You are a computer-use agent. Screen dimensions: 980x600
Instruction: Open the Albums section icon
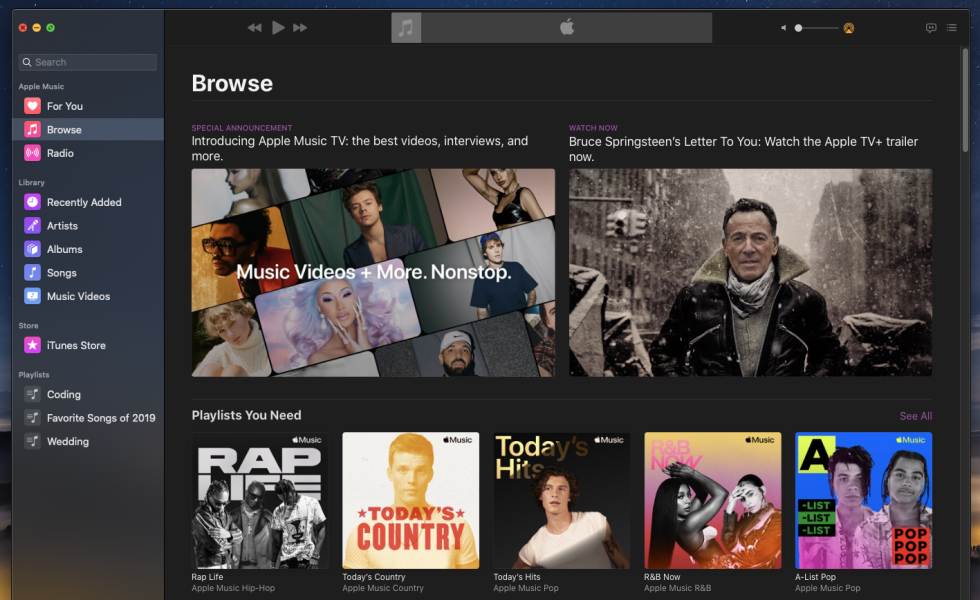click(x=30, y=249)
